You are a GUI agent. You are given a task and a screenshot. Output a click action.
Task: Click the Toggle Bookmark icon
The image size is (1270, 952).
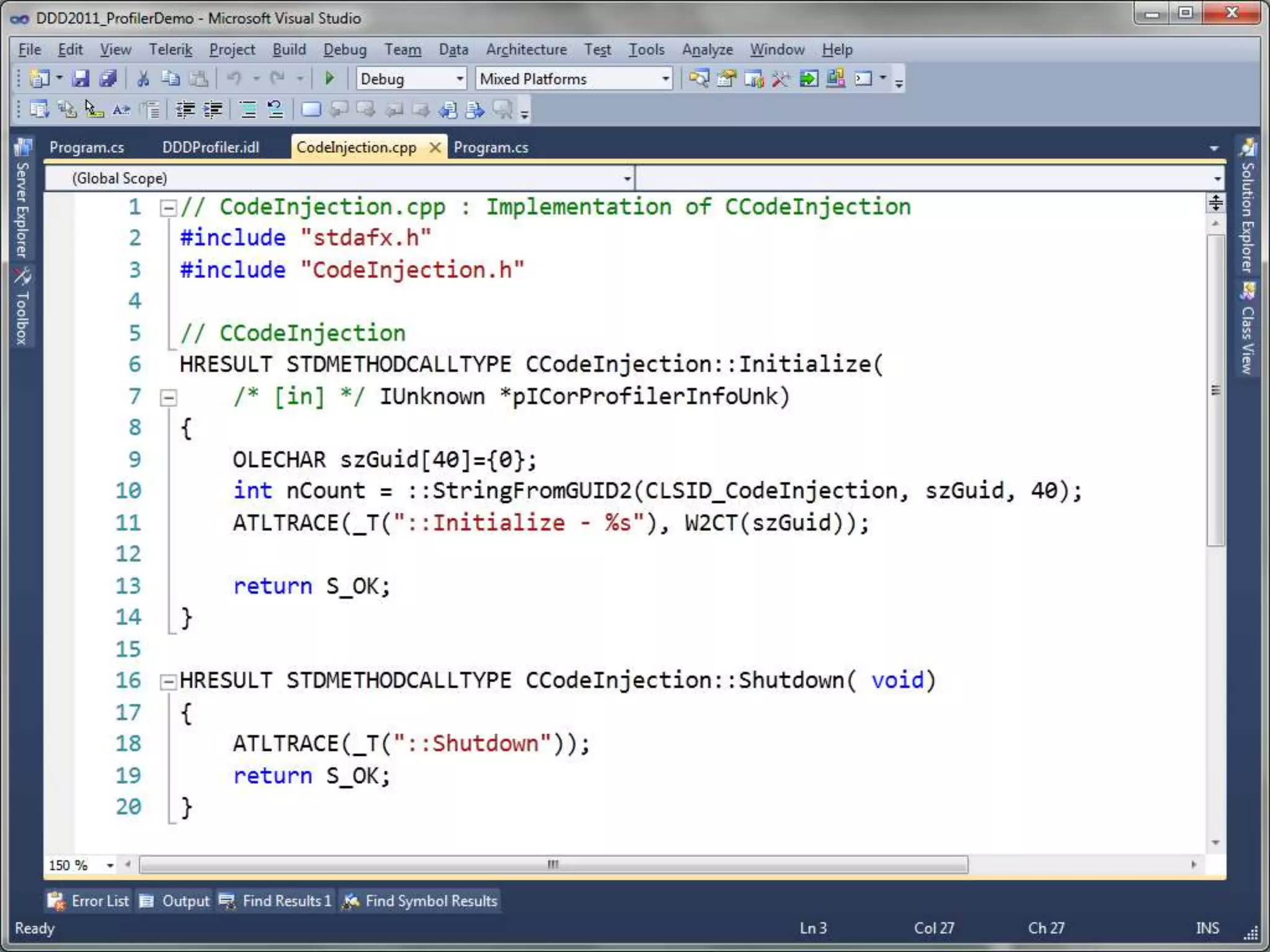pos(311,110)
